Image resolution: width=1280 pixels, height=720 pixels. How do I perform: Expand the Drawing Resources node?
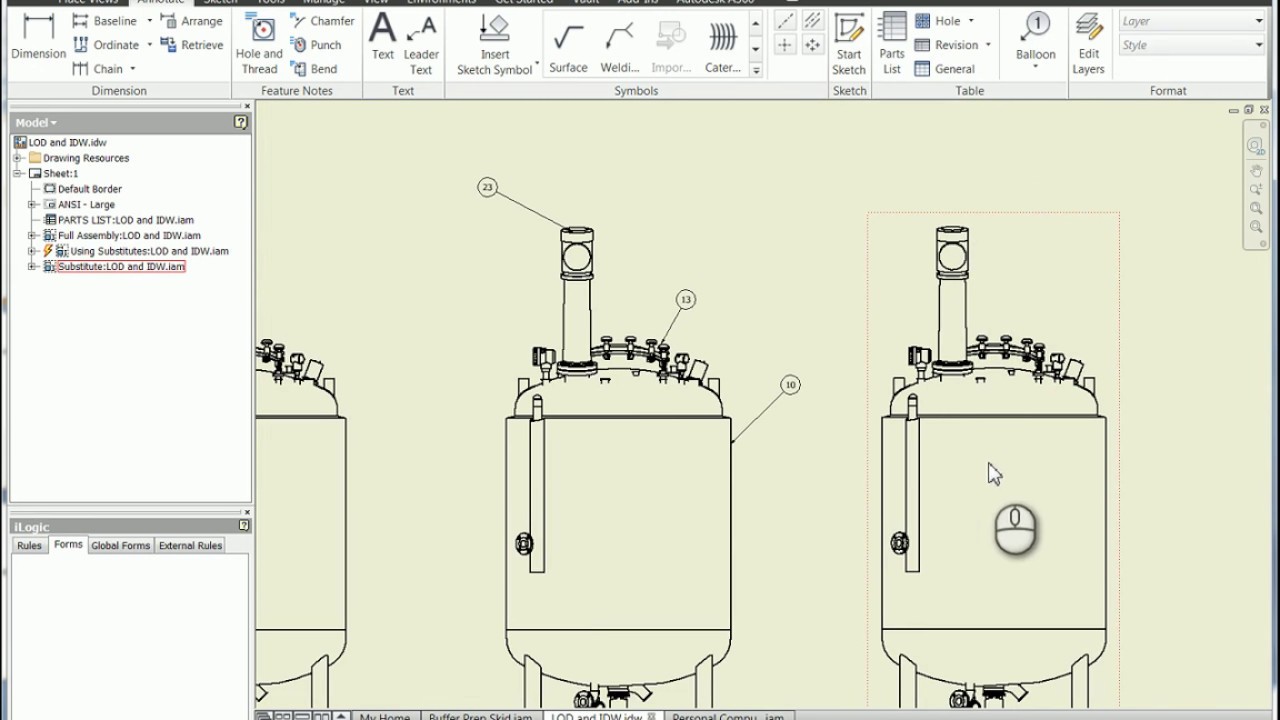point(17,158)
